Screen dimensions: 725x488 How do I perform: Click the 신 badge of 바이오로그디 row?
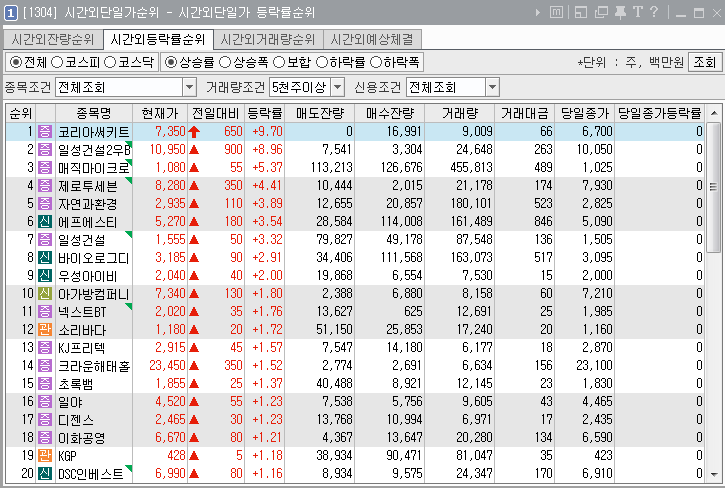45,258
